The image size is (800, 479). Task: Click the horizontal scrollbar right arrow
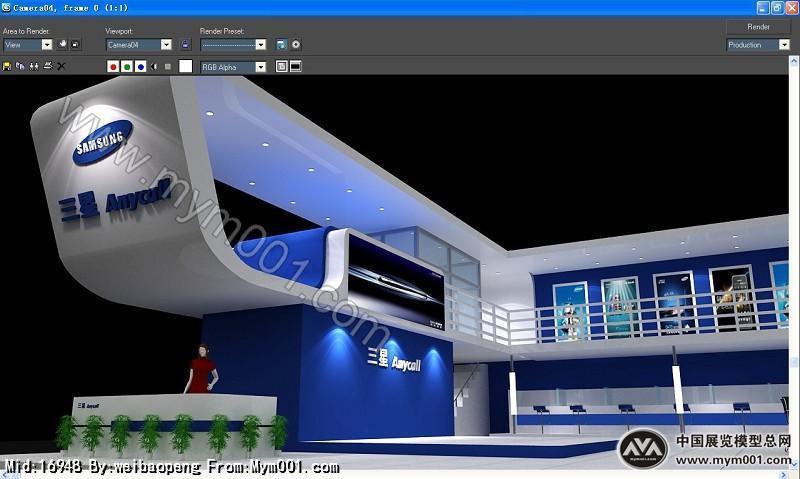point(785,475)
